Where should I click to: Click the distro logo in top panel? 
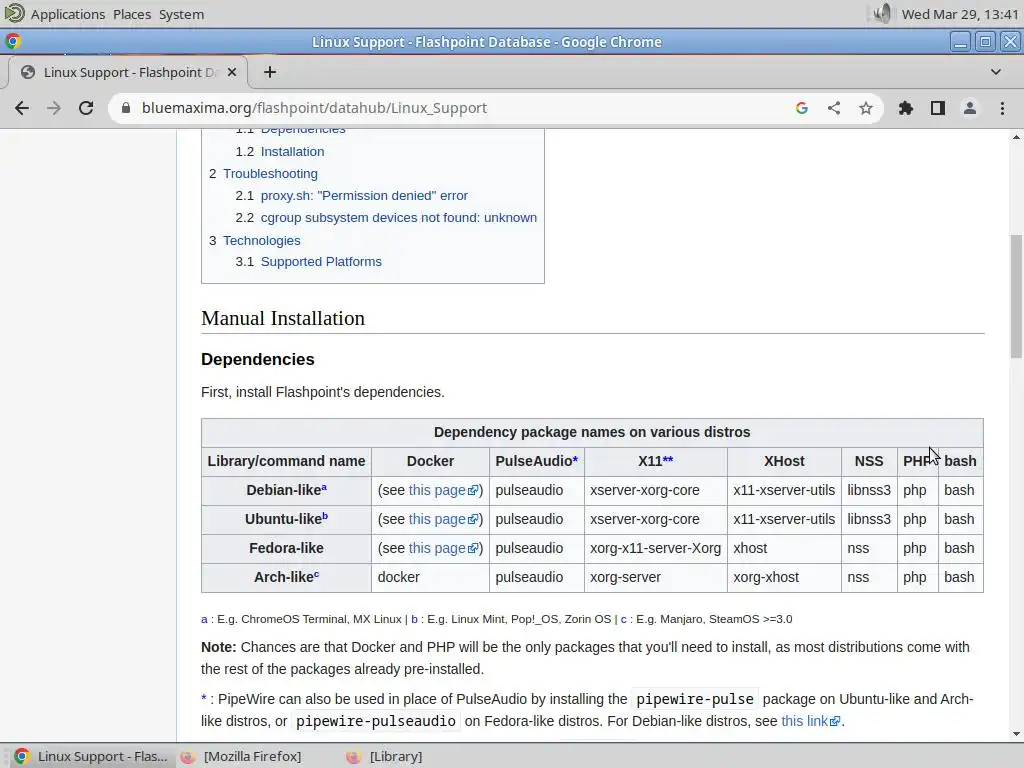coord(14,14)
